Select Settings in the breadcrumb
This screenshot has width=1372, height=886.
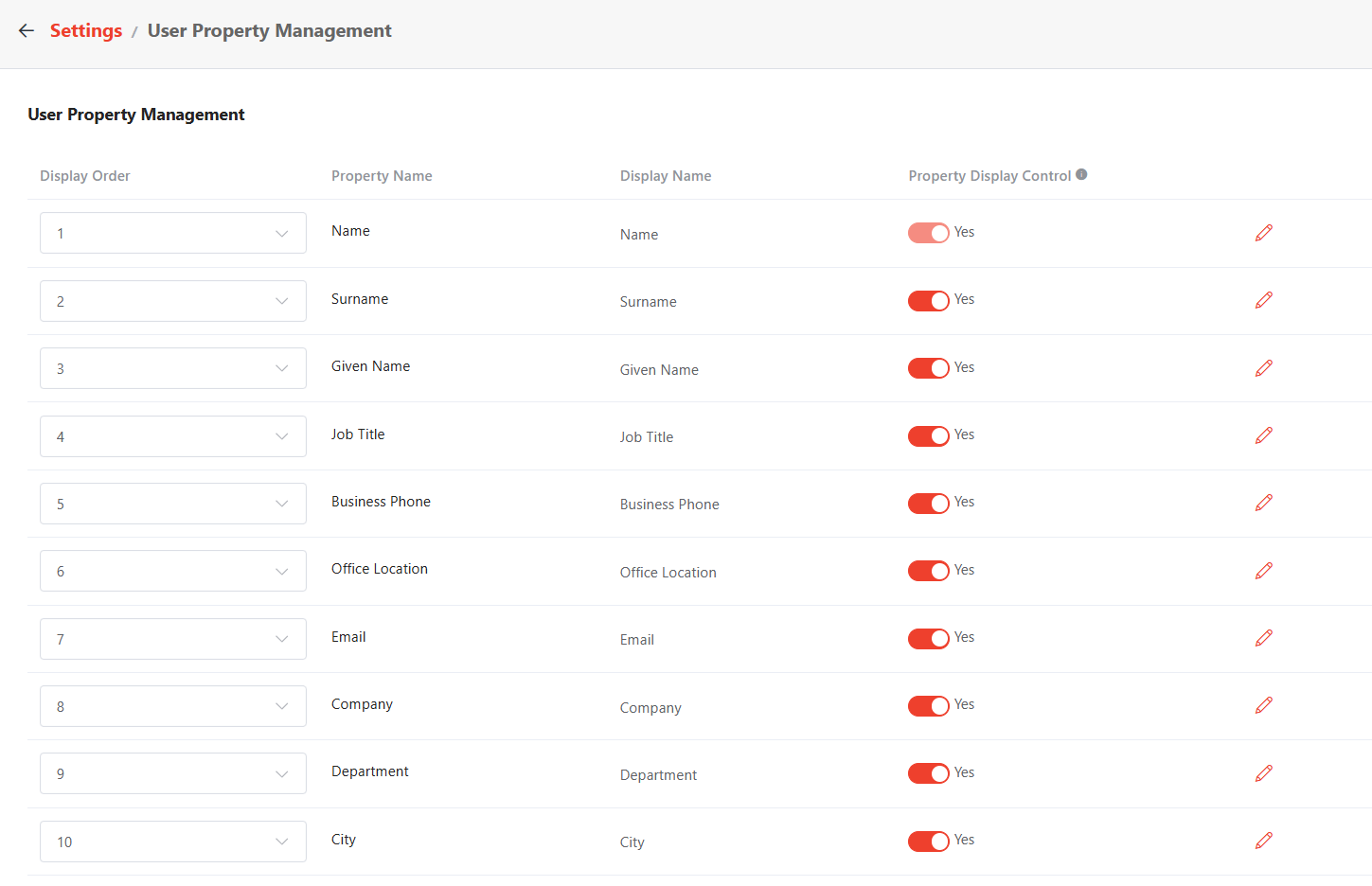tap(85, 30)
